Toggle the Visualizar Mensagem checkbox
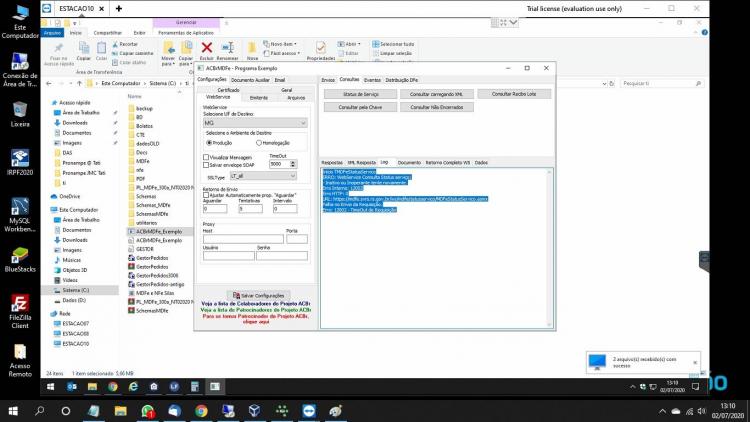750x422 pixels. pos(206,157)
